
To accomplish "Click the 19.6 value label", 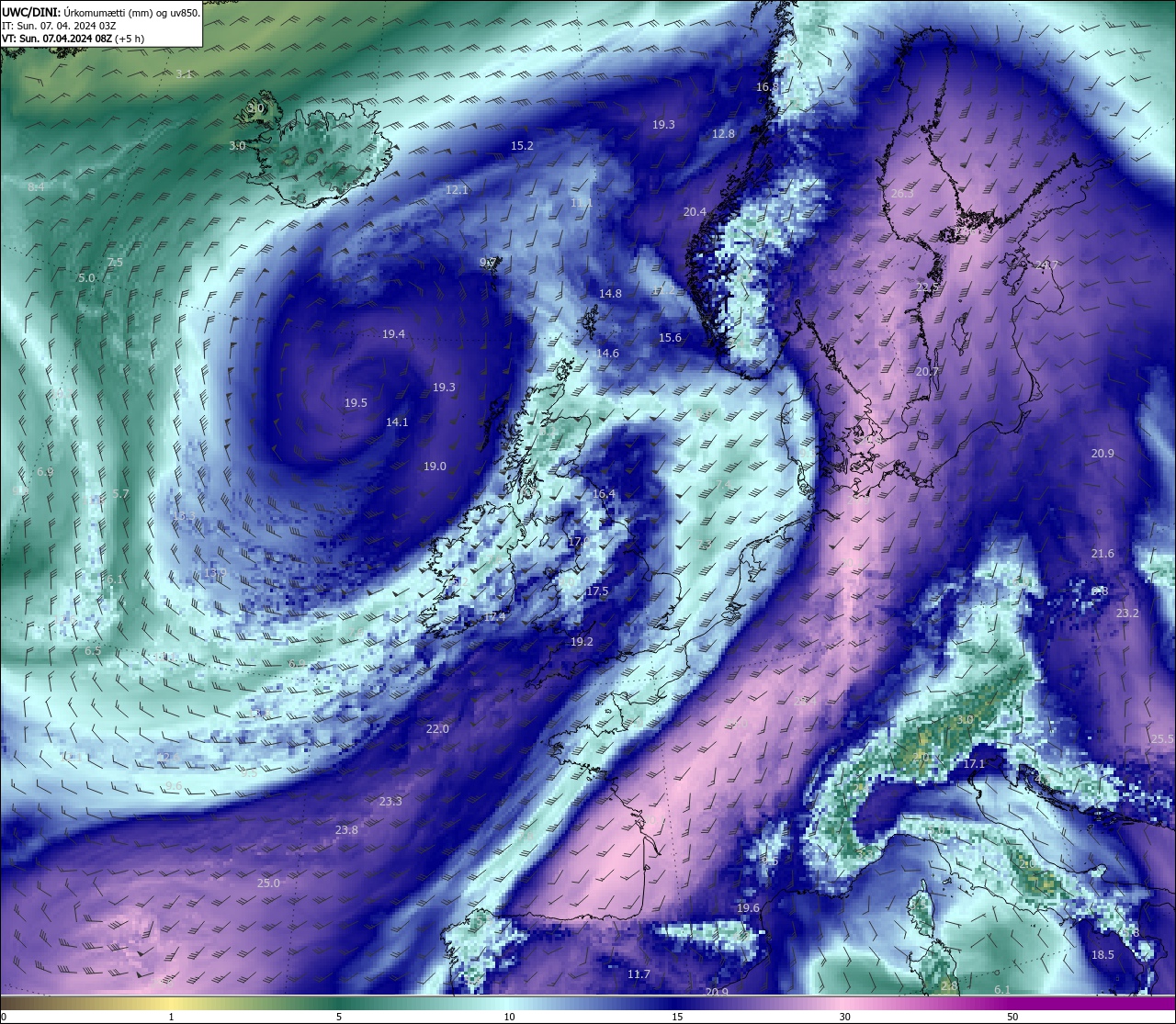I will point(748,908).
